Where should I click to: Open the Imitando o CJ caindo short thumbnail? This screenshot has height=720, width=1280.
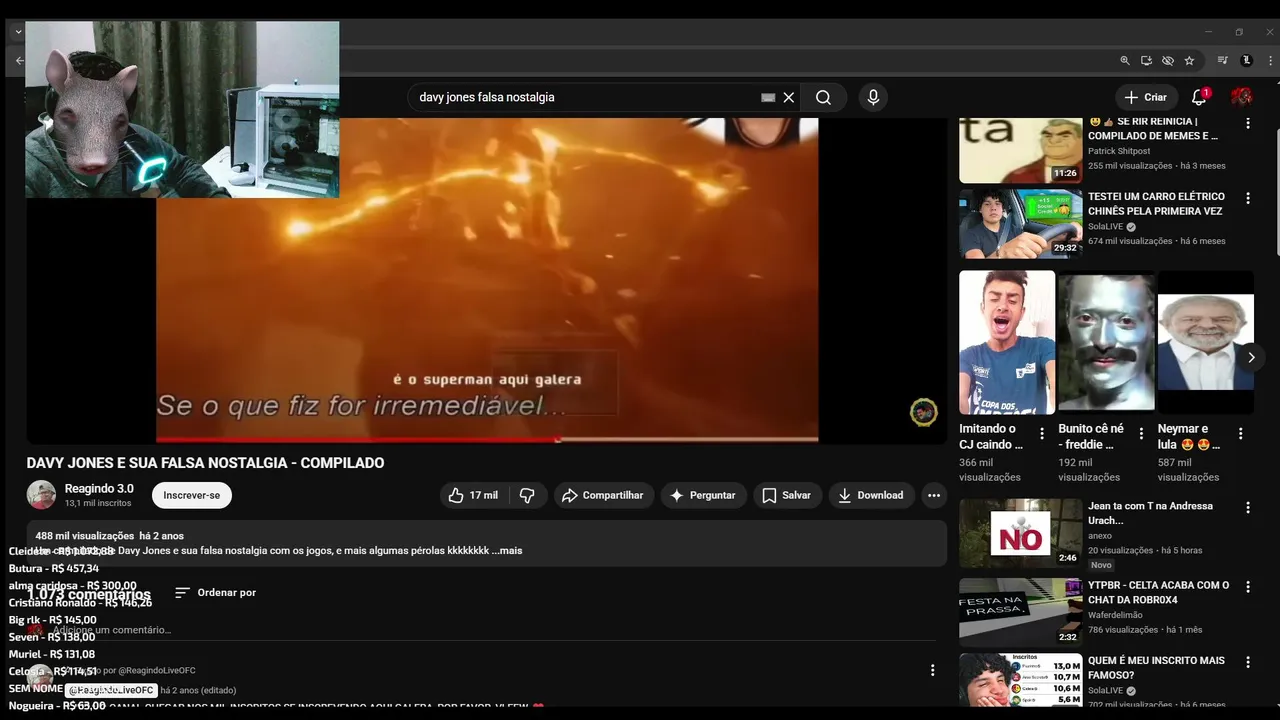pos(1007,342)
